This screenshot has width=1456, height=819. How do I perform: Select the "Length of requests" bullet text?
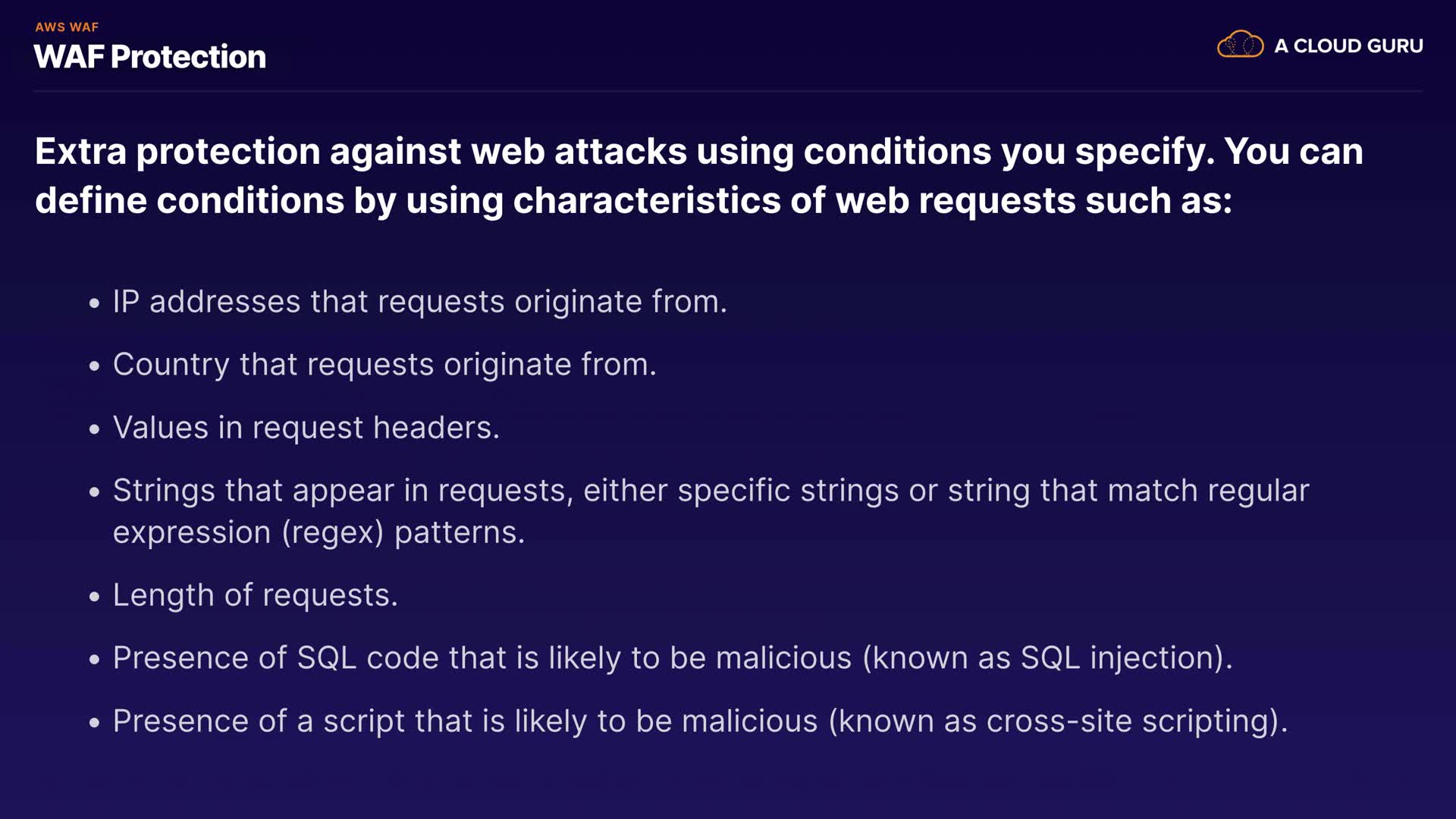(255, 595)
